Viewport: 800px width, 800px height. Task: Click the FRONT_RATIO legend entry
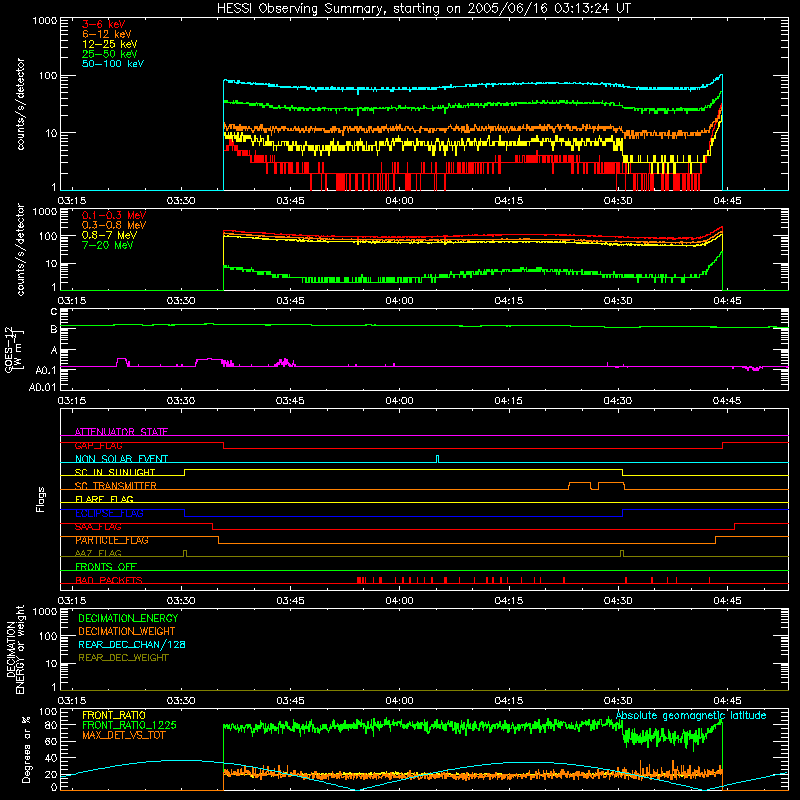tap(114, 715)
